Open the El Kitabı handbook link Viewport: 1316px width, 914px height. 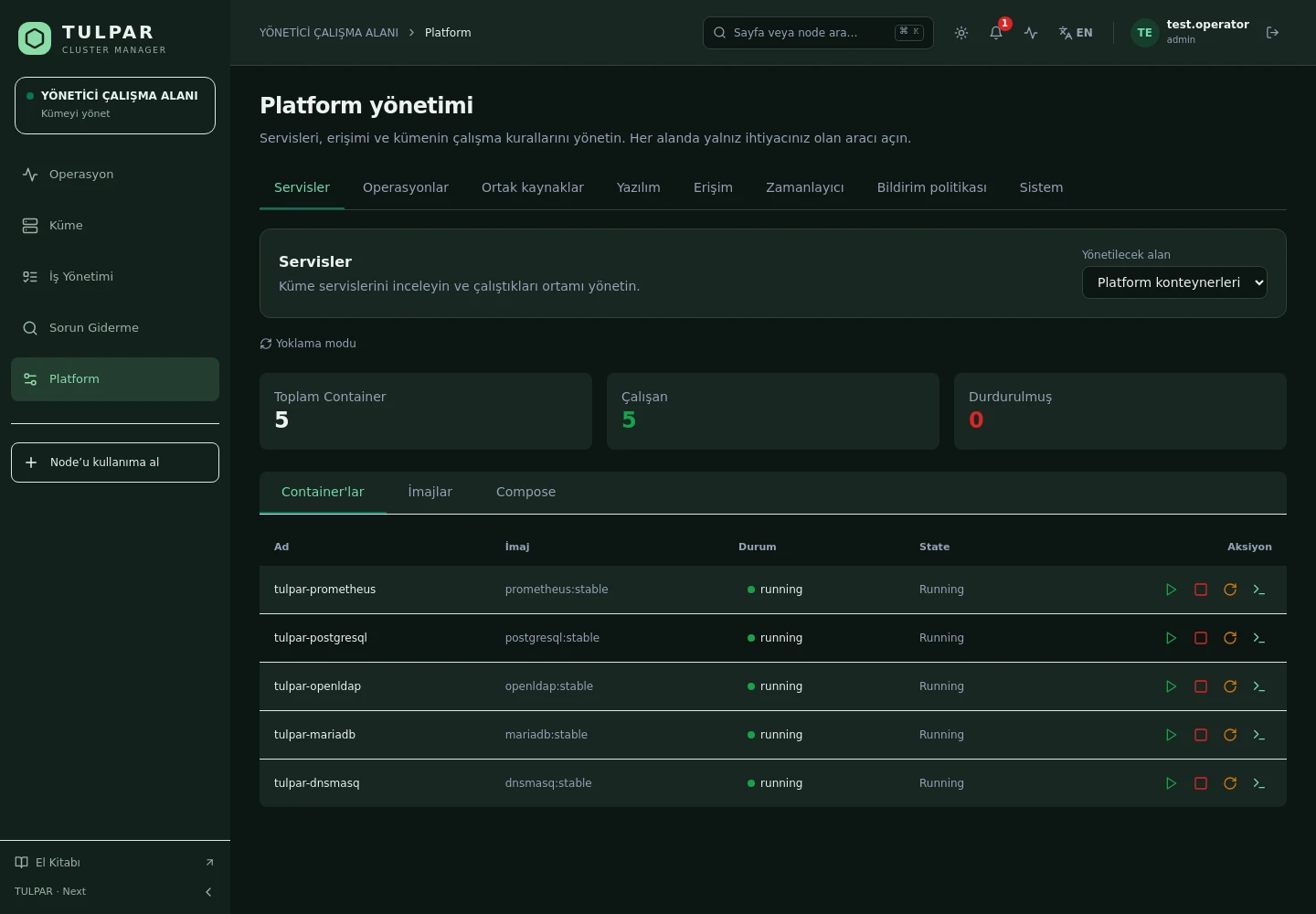(115, 863)
